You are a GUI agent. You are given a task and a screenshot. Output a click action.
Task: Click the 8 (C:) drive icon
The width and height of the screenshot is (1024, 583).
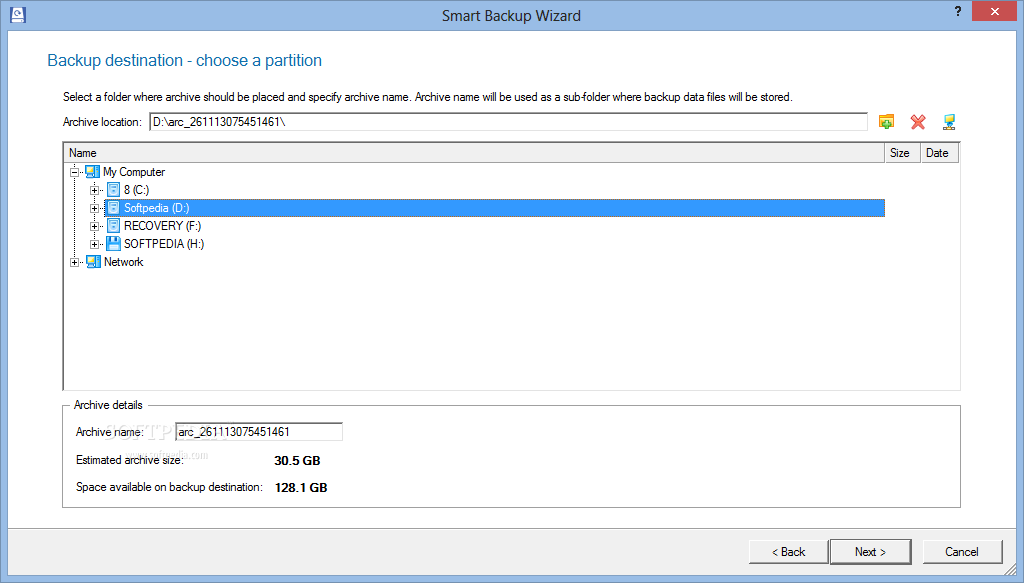click(114, 190)
